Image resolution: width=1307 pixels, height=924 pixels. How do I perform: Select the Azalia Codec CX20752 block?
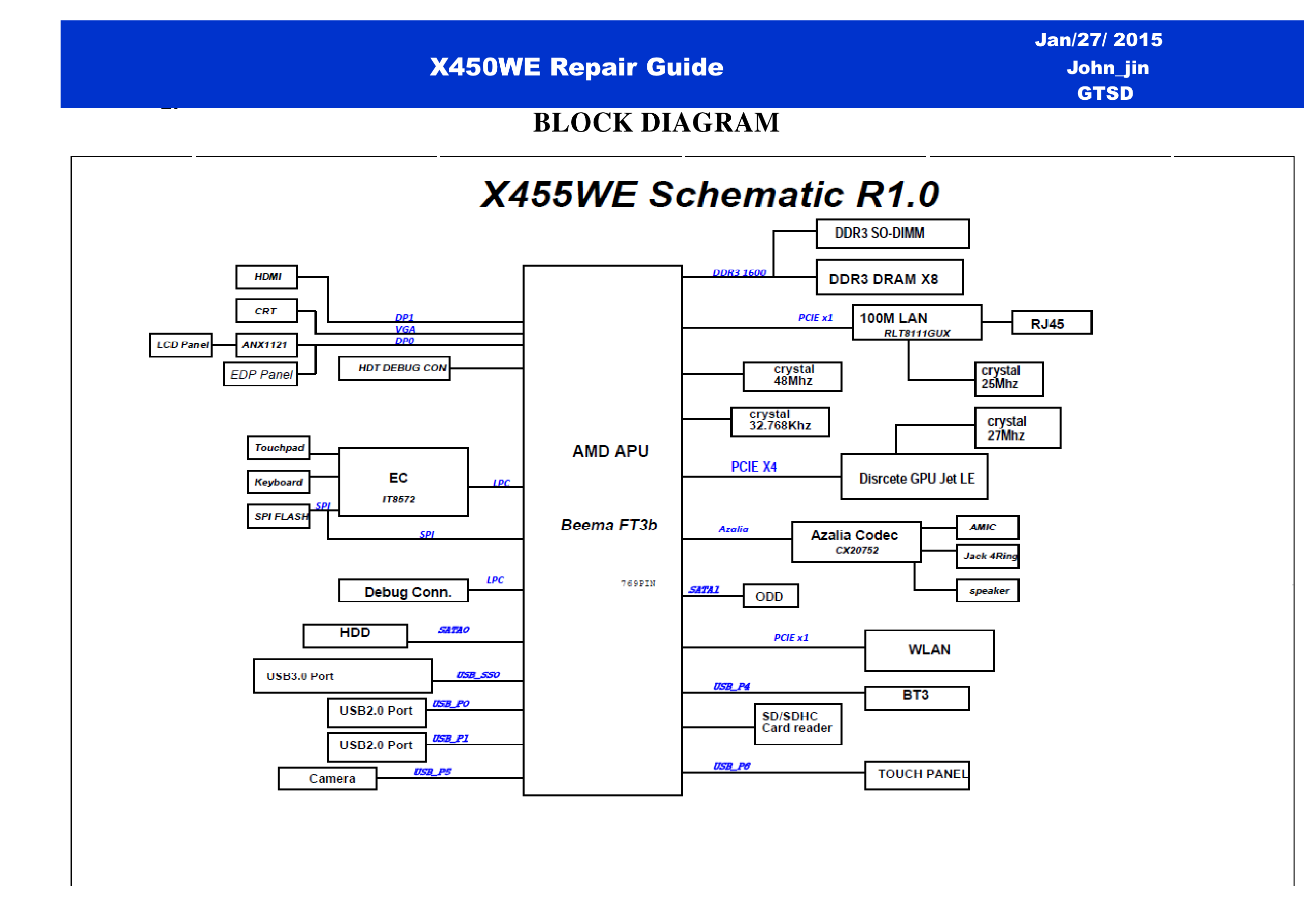(856, 542)
